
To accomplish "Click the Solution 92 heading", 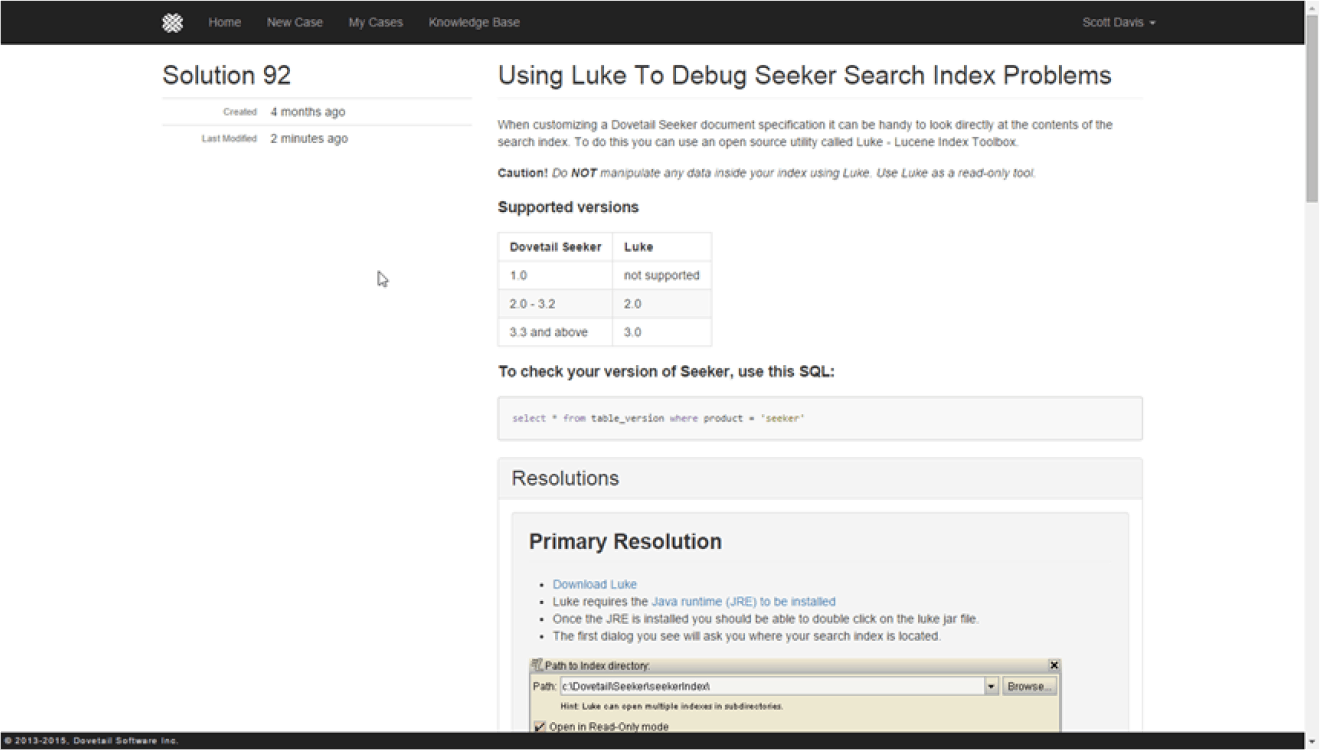I will click(226, 75).
